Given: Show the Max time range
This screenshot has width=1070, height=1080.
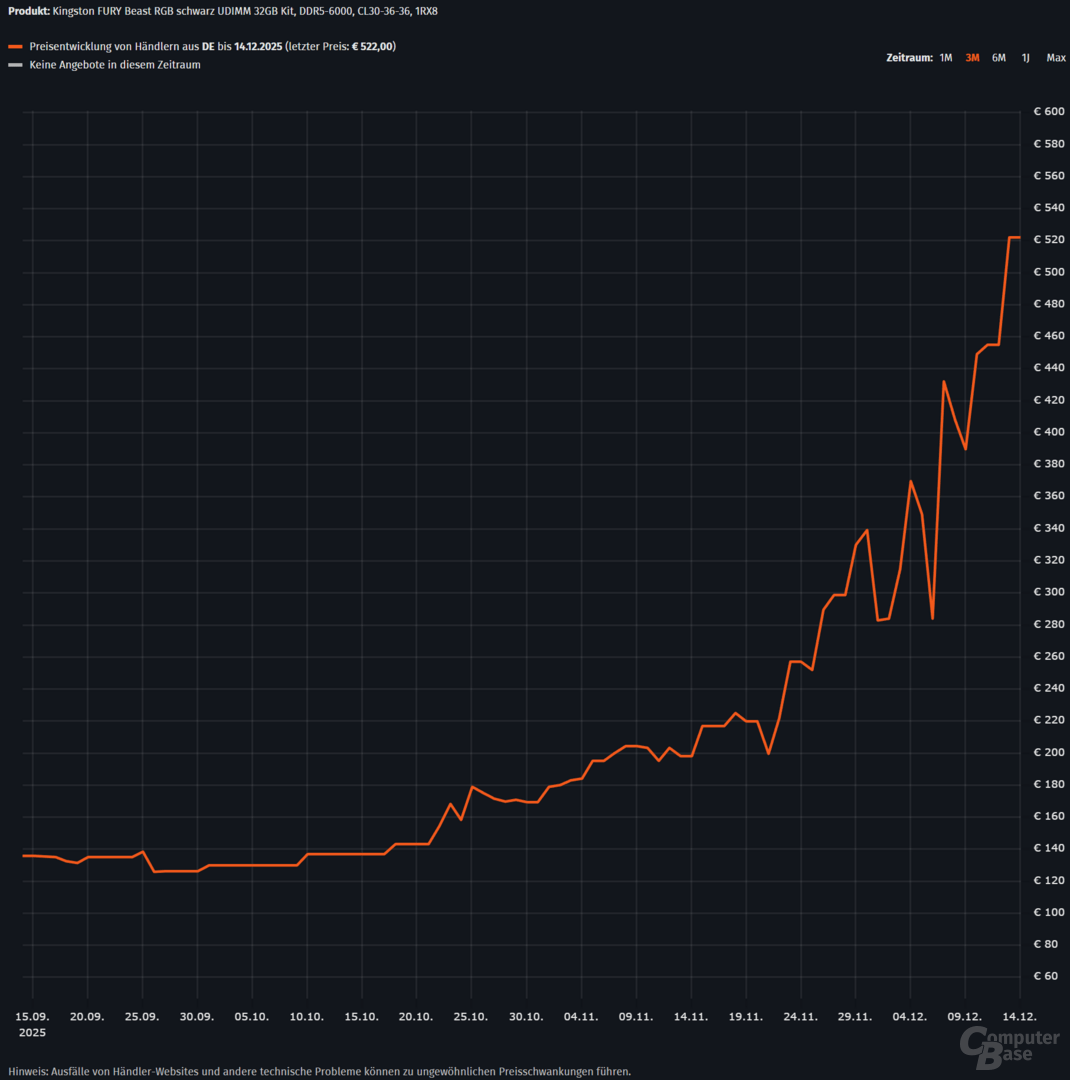Looking at the screenshot, I should (1055, 58).
